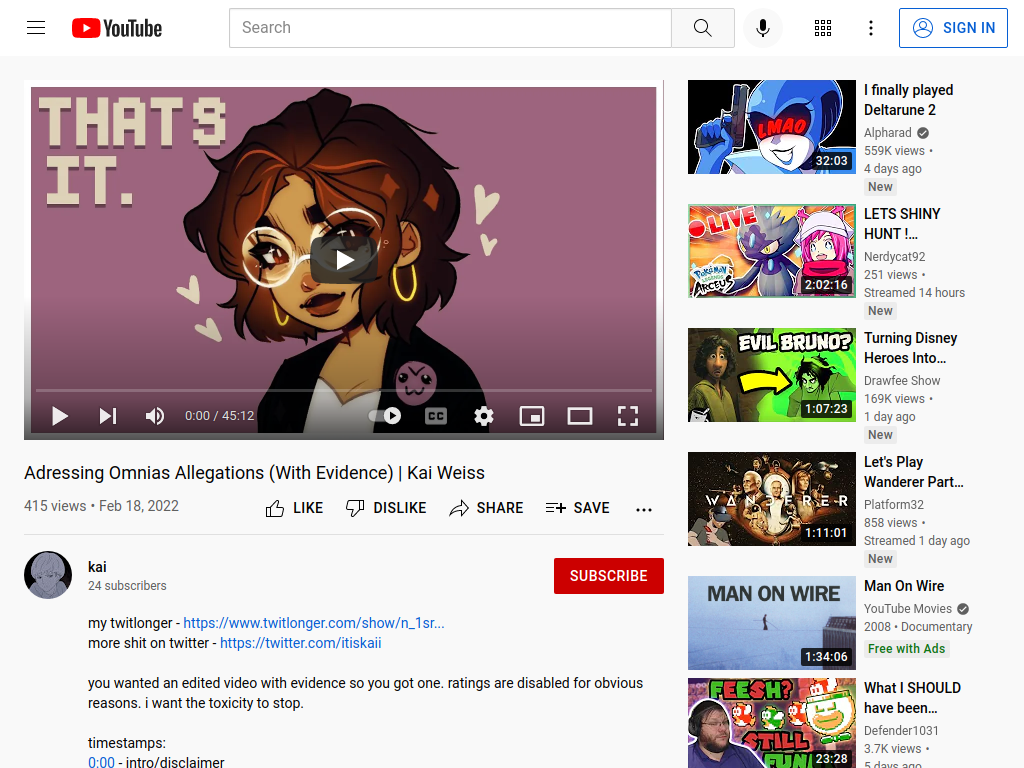Open 'Man On Wire' movie thumbnail
The width and height of the screenshot is (1024, 768).
pyautogui.click(x=772, y=624)
